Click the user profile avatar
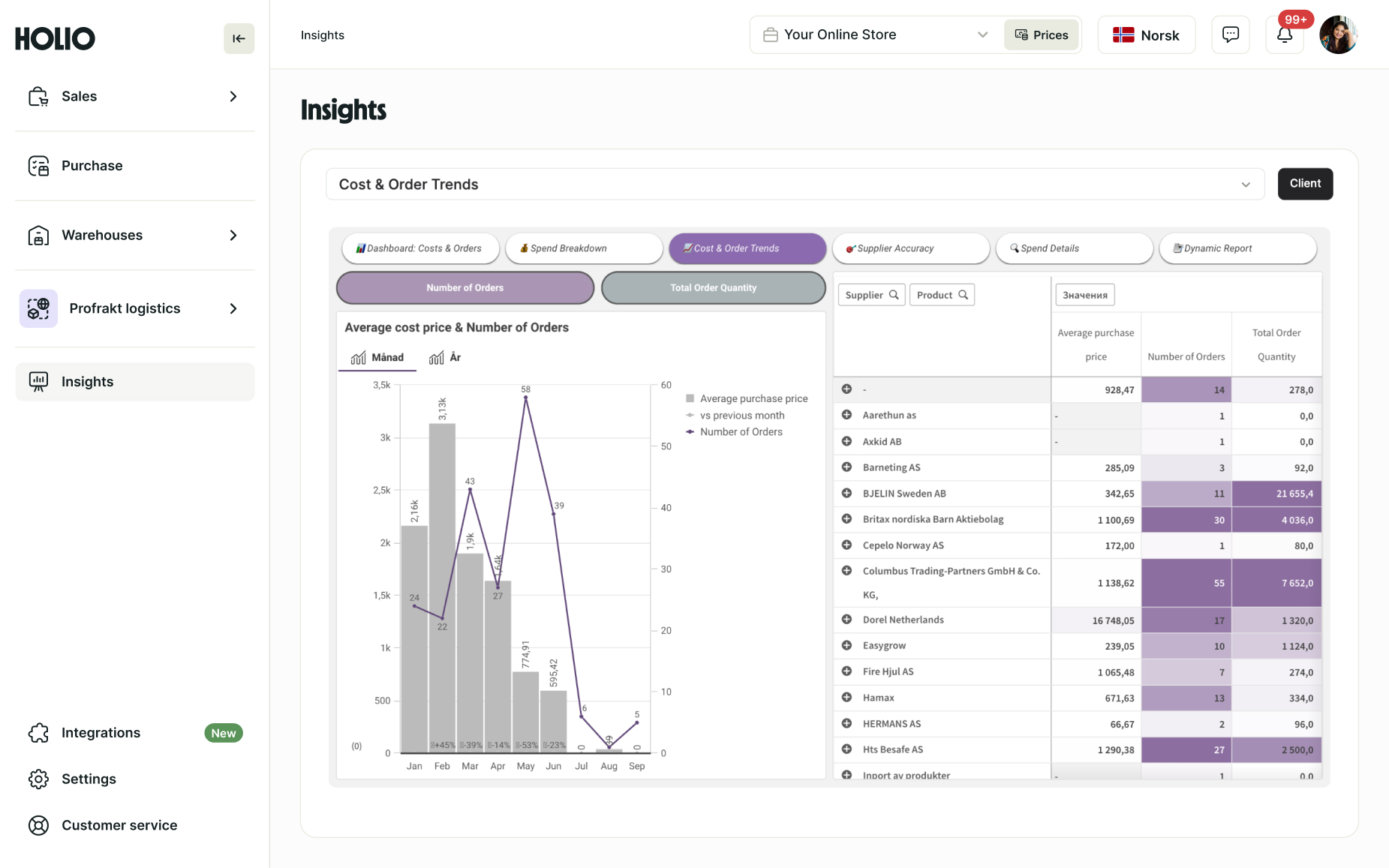Screen dimensions: 1389x868 (x=1338, y=35)
